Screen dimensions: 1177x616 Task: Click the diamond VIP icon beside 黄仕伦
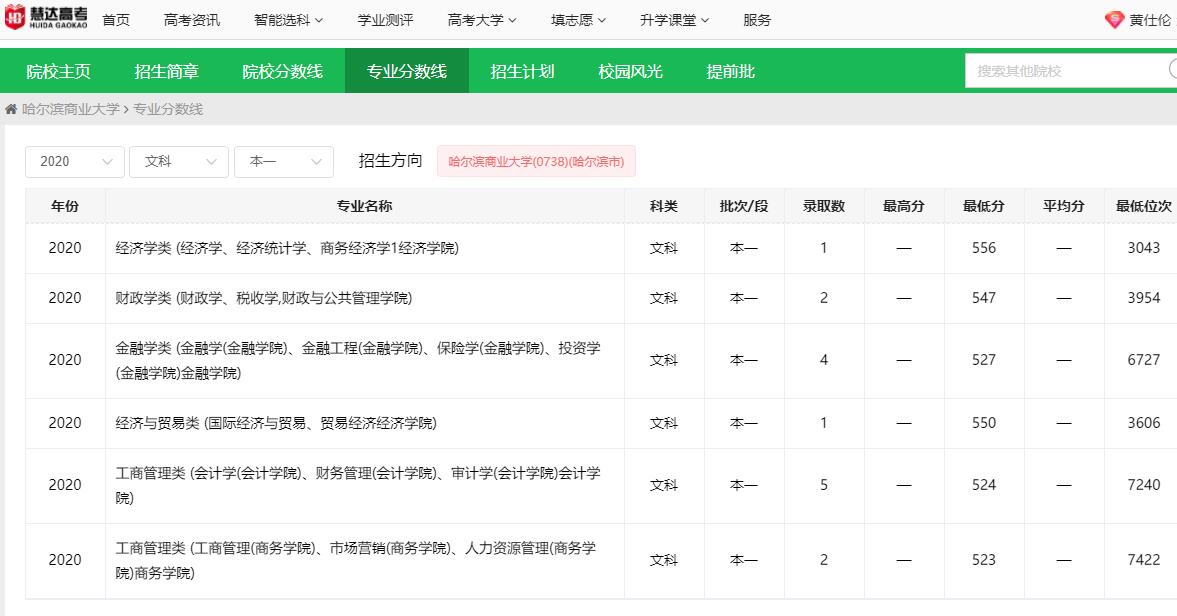coord(1114,20)
